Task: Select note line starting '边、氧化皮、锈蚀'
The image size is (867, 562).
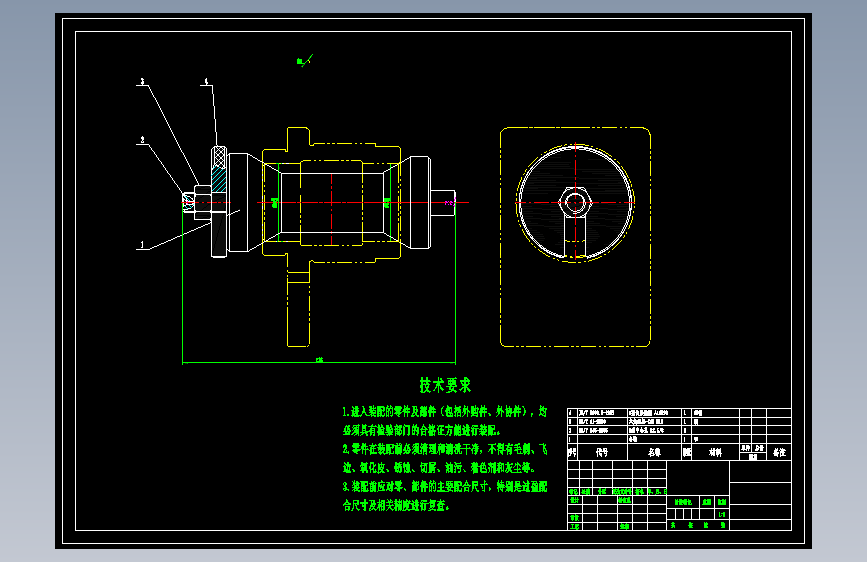Action: 439,468
